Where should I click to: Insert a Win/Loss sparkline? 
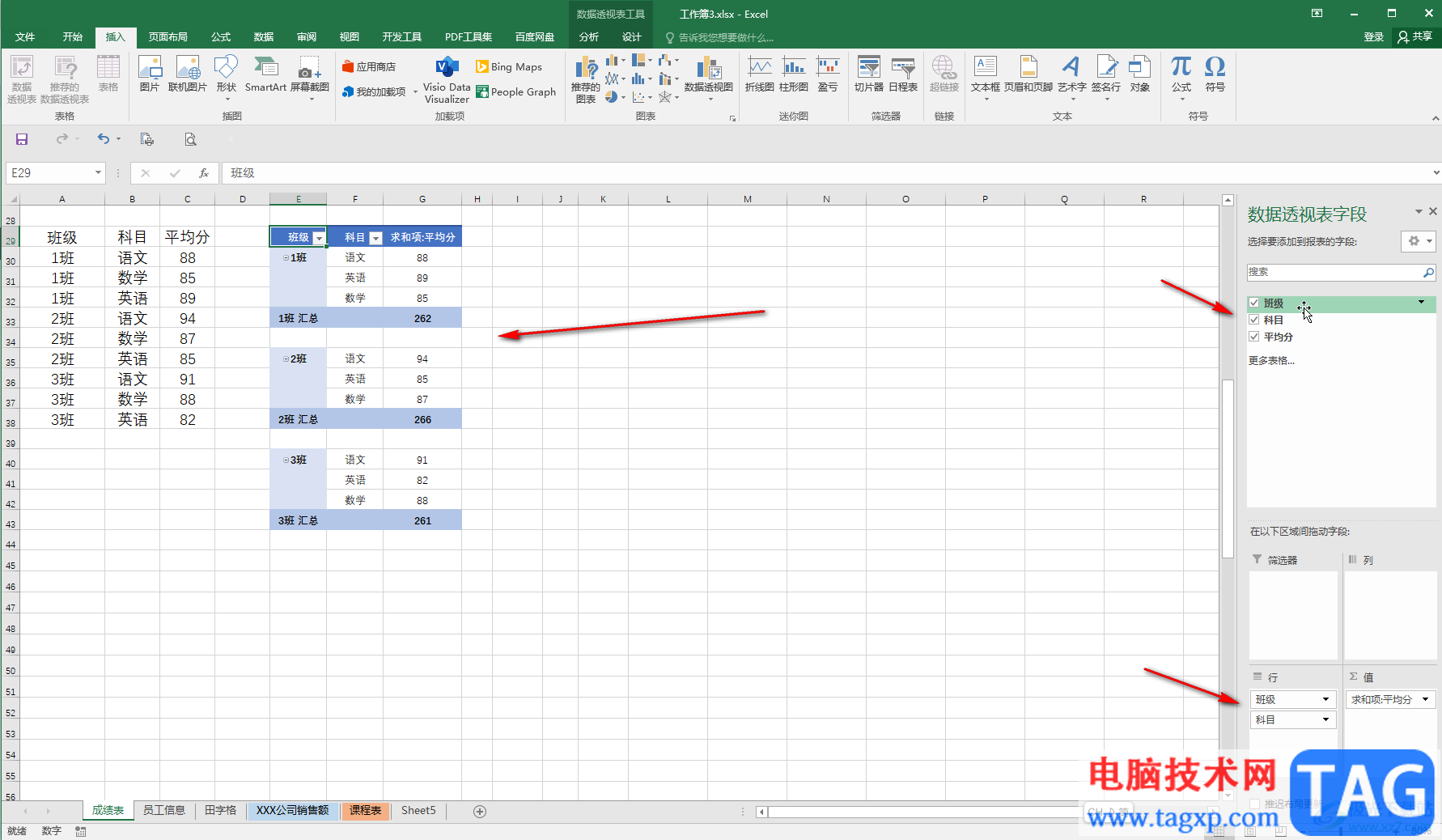(x=828, y=74)
